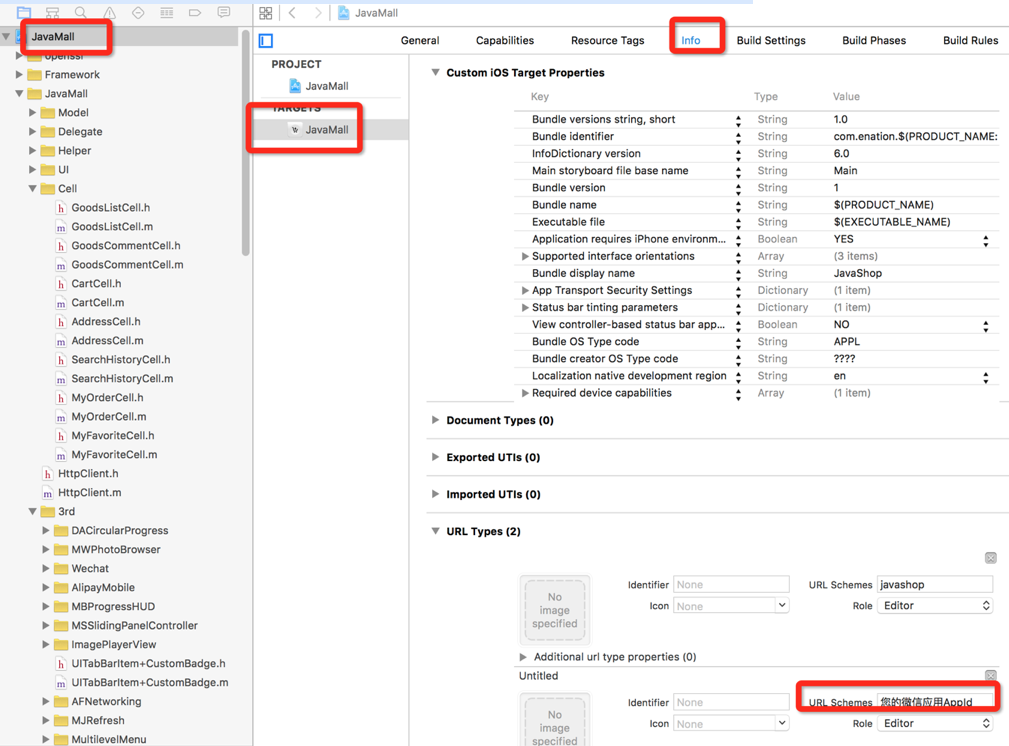Go back with the left chevron
This screenshot has width=1009, height=746.
(x=292, y=13)
